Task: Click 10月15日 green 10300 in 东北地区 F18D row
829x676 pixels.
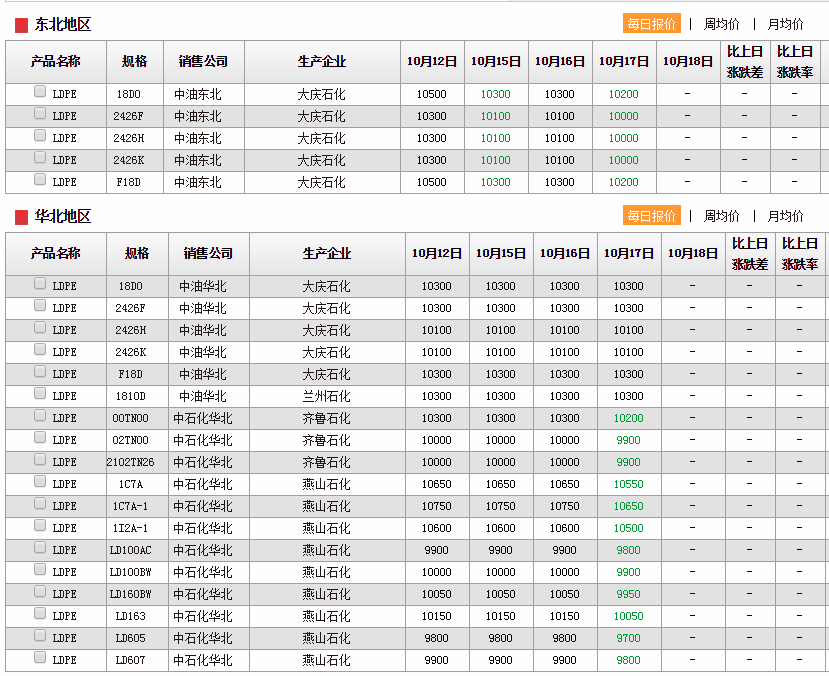Action: click(x=495, y=182)
